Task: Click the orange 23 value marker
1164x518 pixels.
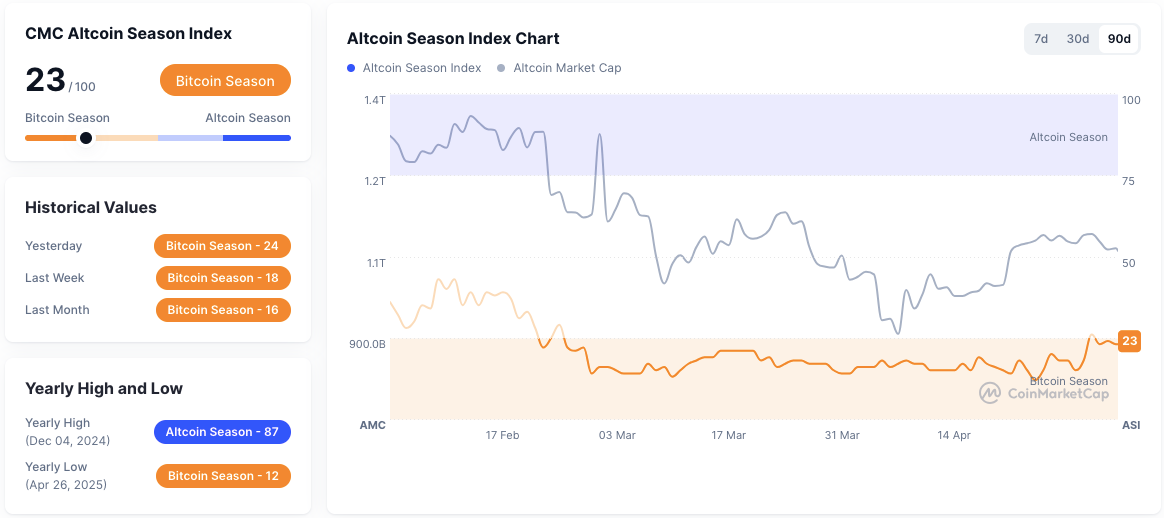Action: pyautogui.click(x=1129, y=341)
